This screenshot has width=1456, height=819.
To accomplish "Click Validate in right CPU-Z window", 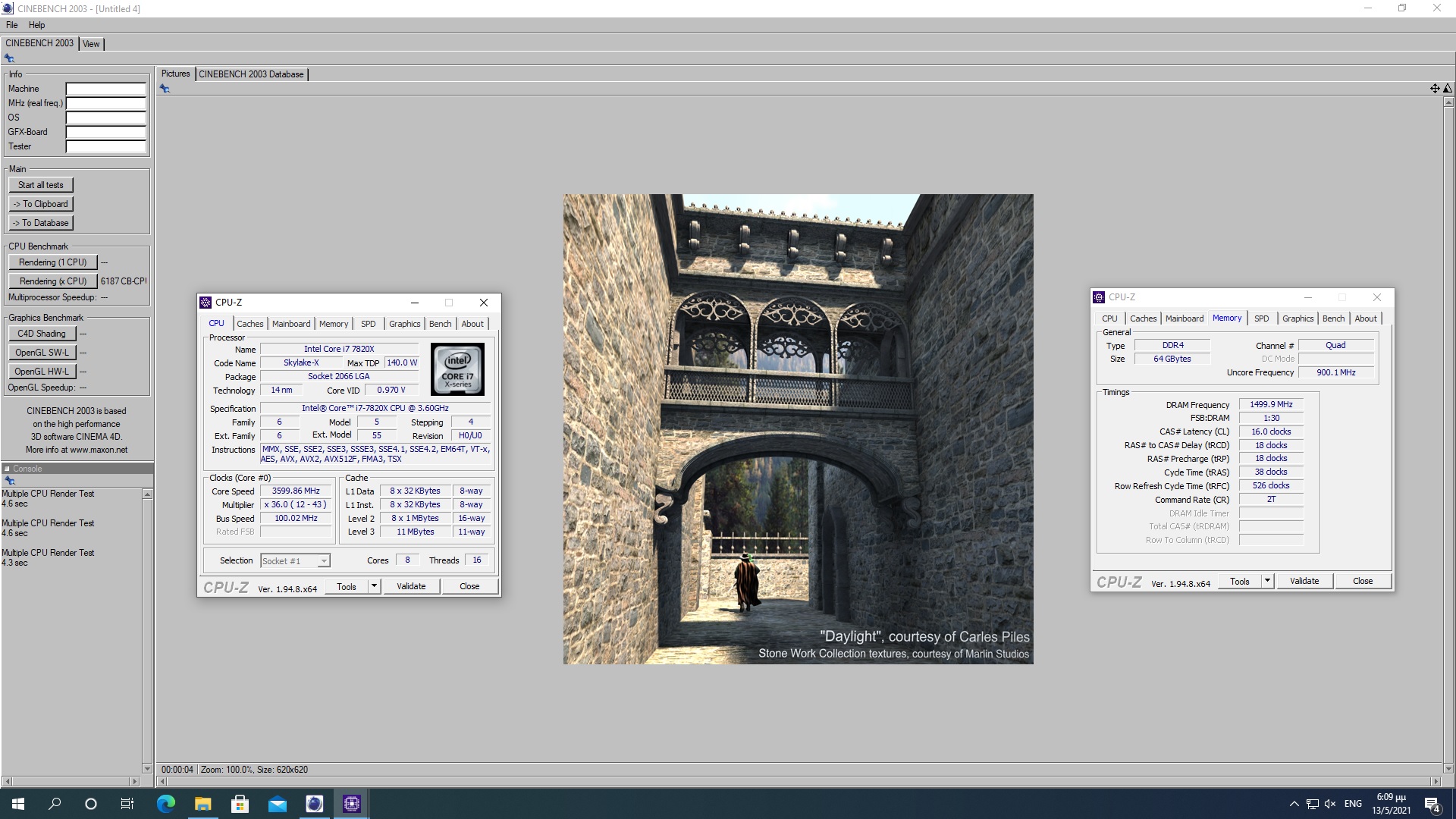I will coord(1304,581).
